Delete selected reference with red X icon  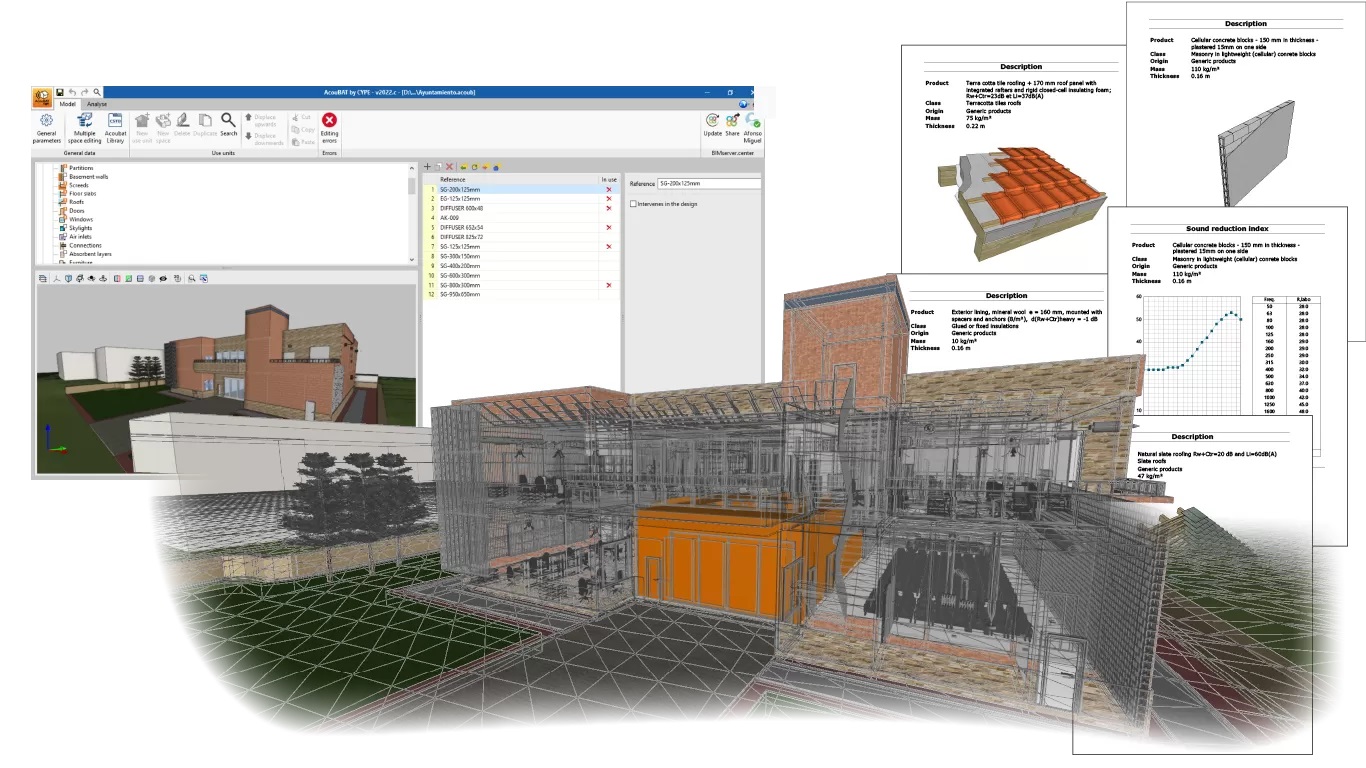coord(449,167)
